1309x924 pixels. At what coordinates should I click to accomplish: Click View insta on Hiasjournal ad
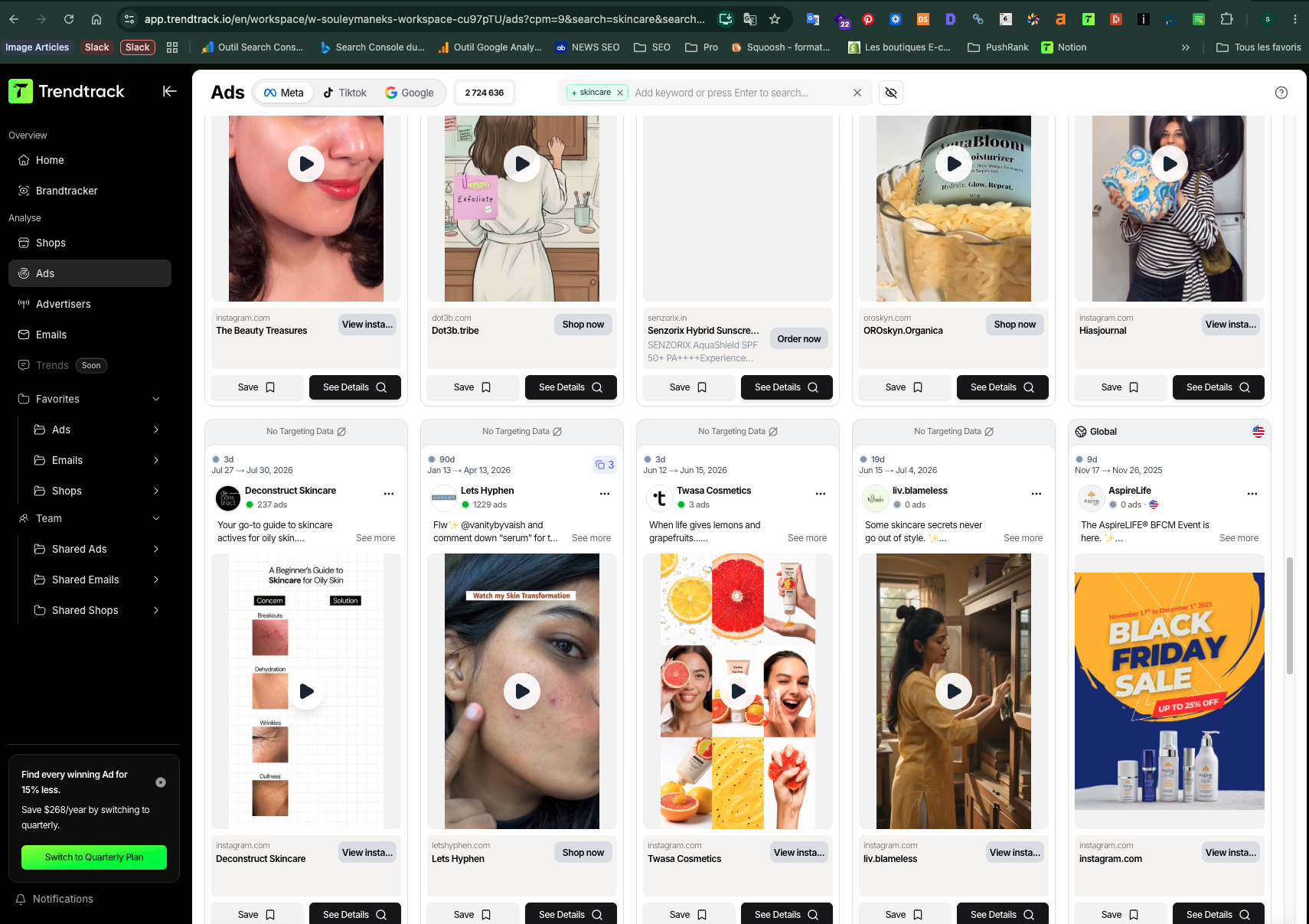coord(1231,325)
